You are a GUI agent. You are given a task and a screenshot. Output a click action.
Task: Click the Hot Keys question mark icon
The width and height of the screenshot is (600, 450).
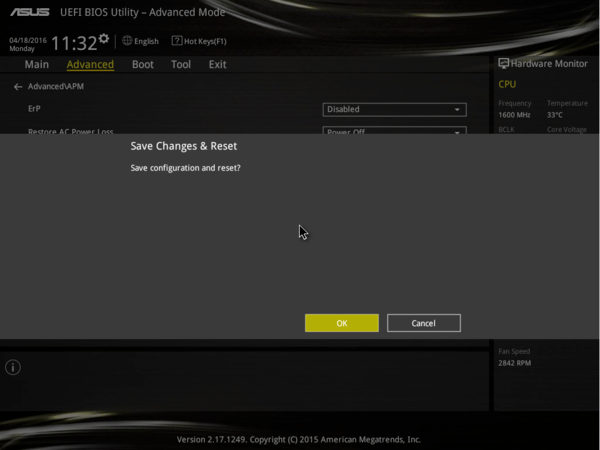coord(177,41)
